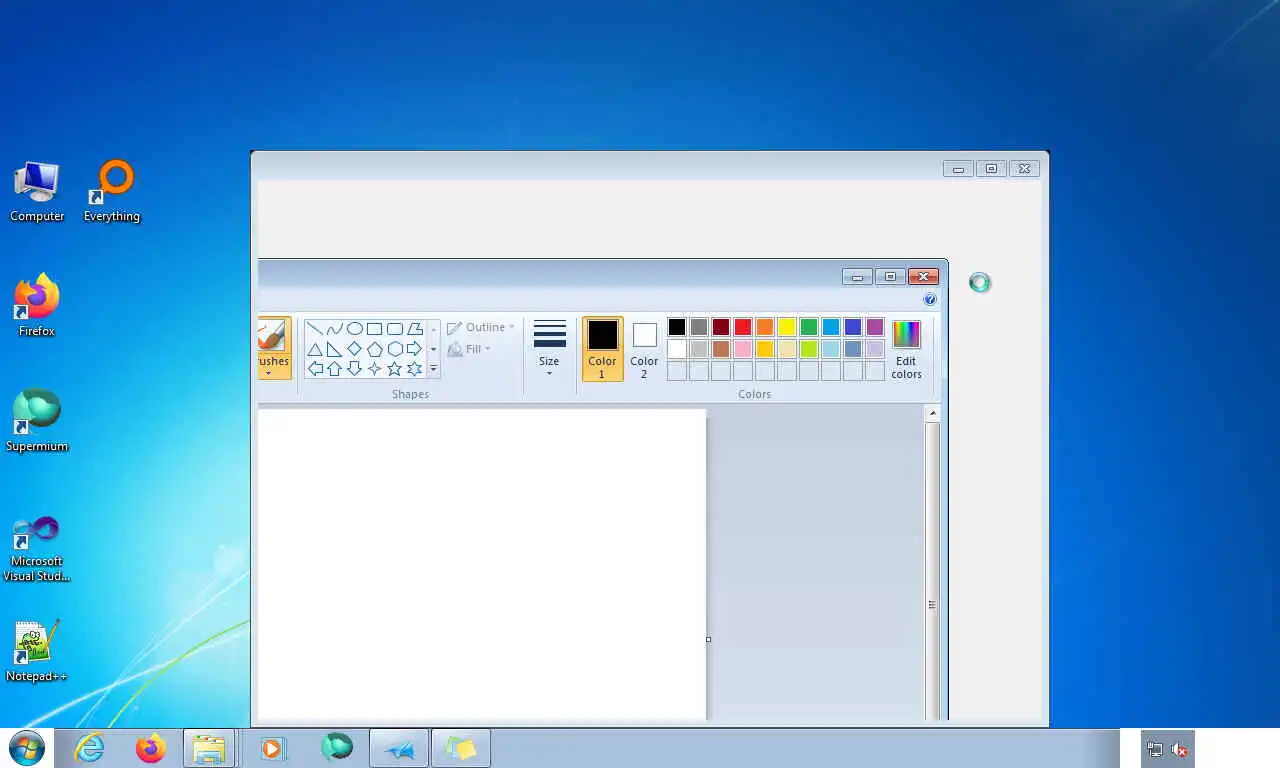Pick the black color swatch
This screenshot has height=768, width=1280.
677,327
